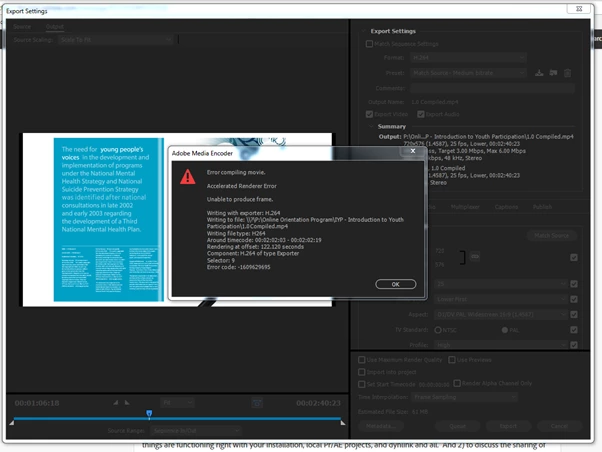Click the Export button
602x452 pixels.
(x=508, y=426)
